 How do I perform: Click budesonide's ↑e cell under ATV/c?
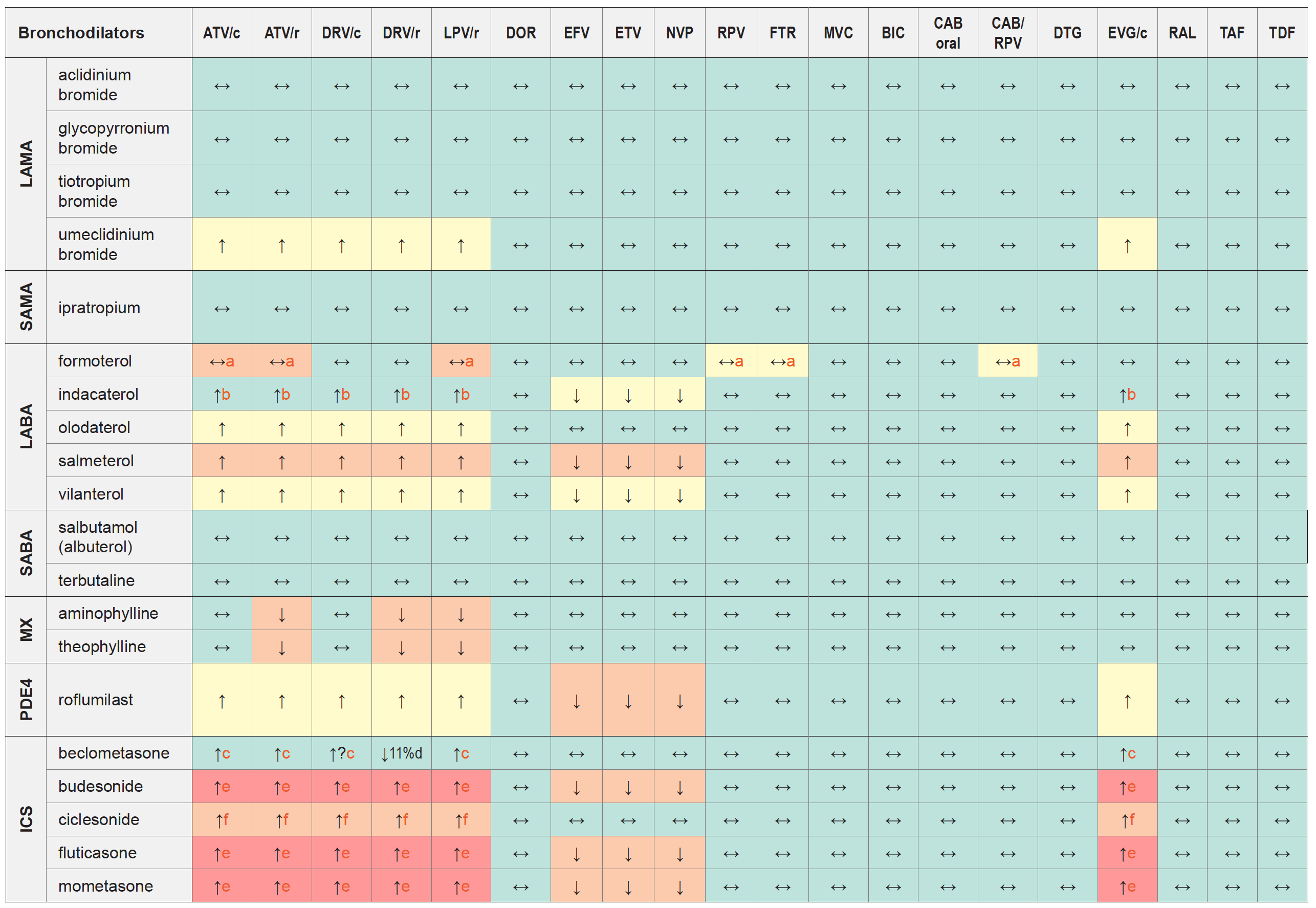click(x=222, y=787)
